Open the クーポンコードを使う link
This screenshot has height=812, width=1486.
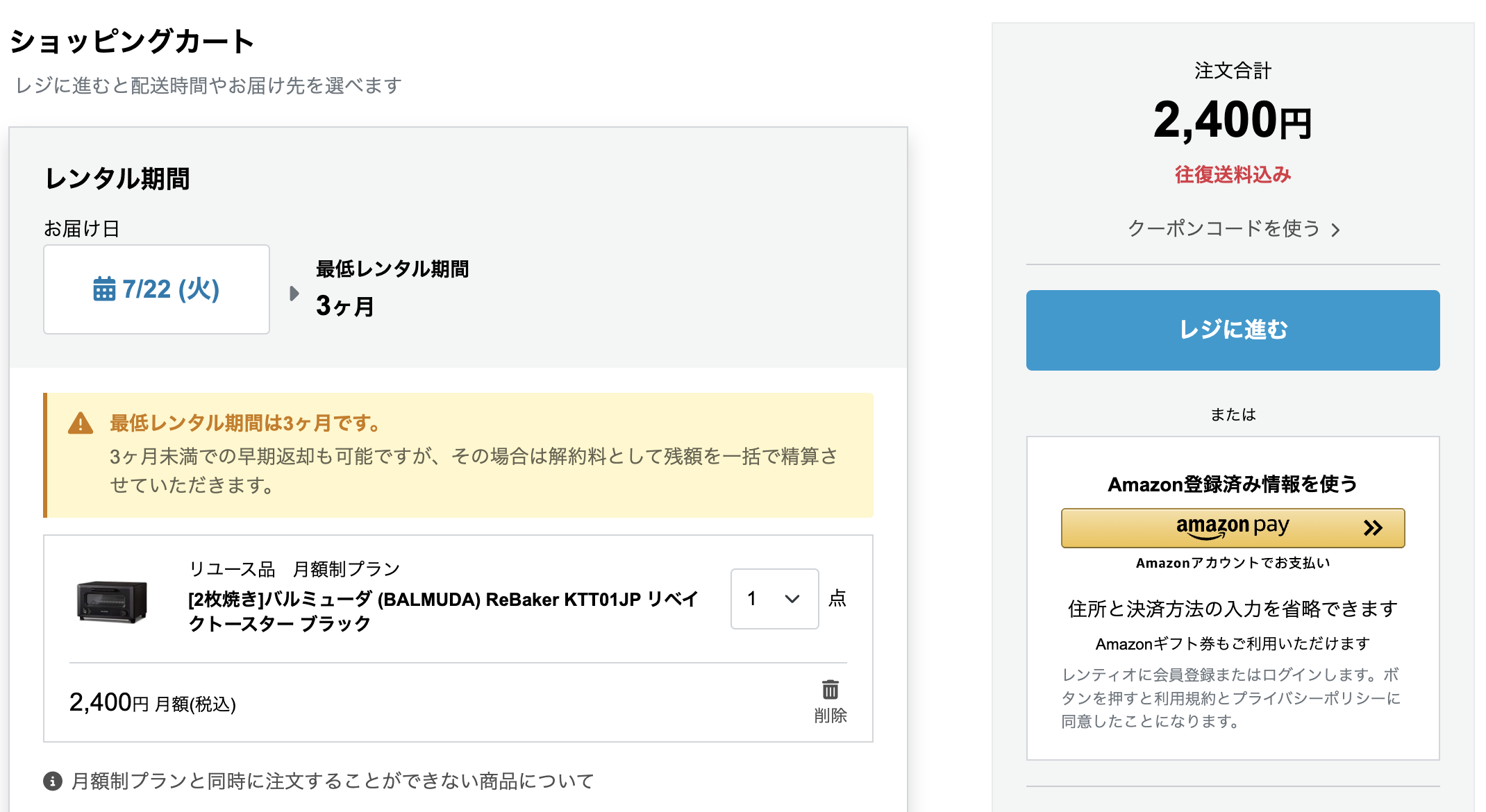coord(1224,228)
